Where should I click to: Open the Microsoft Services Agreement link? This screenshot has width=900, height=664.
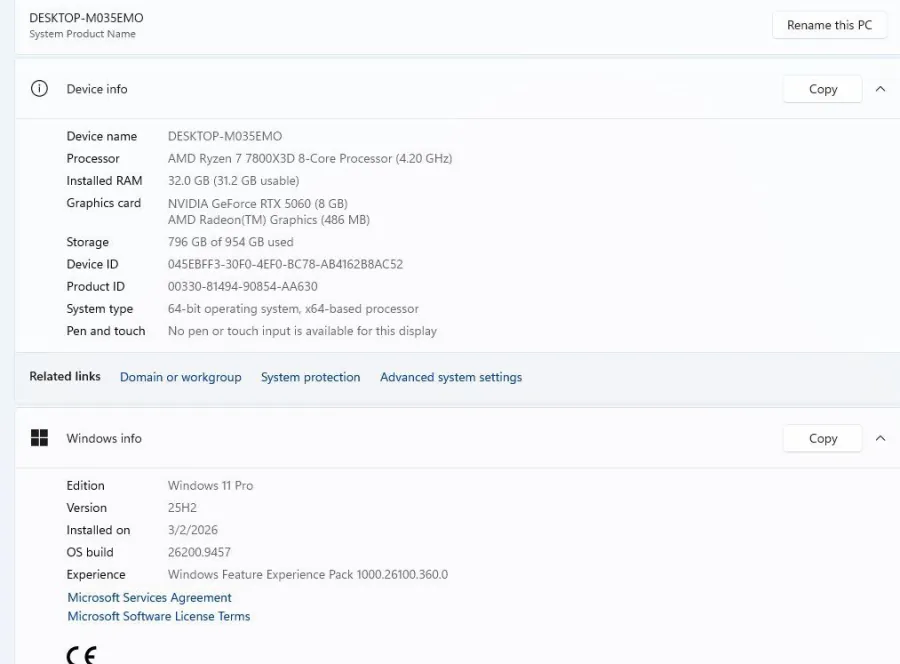pyautogui.click(x=149, y=597)
